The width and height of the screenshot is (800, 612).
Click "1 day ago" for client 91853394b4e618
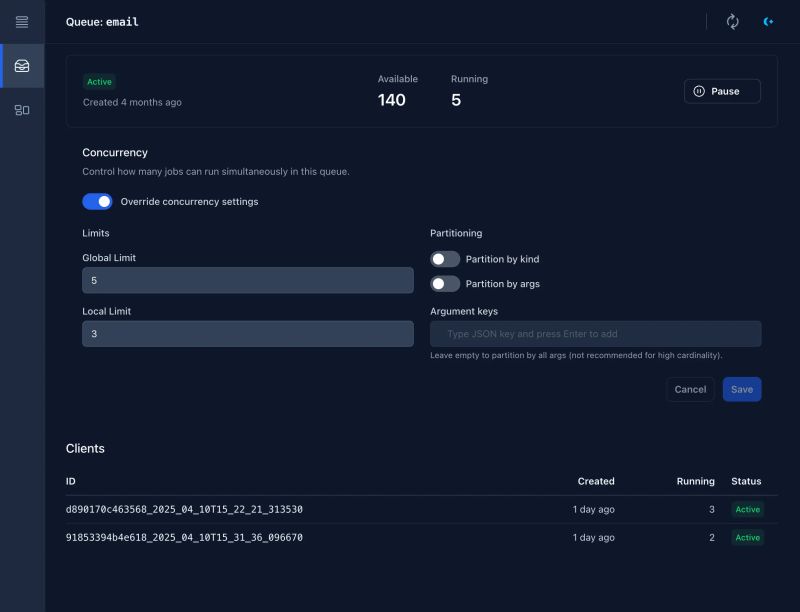point(593,538)
